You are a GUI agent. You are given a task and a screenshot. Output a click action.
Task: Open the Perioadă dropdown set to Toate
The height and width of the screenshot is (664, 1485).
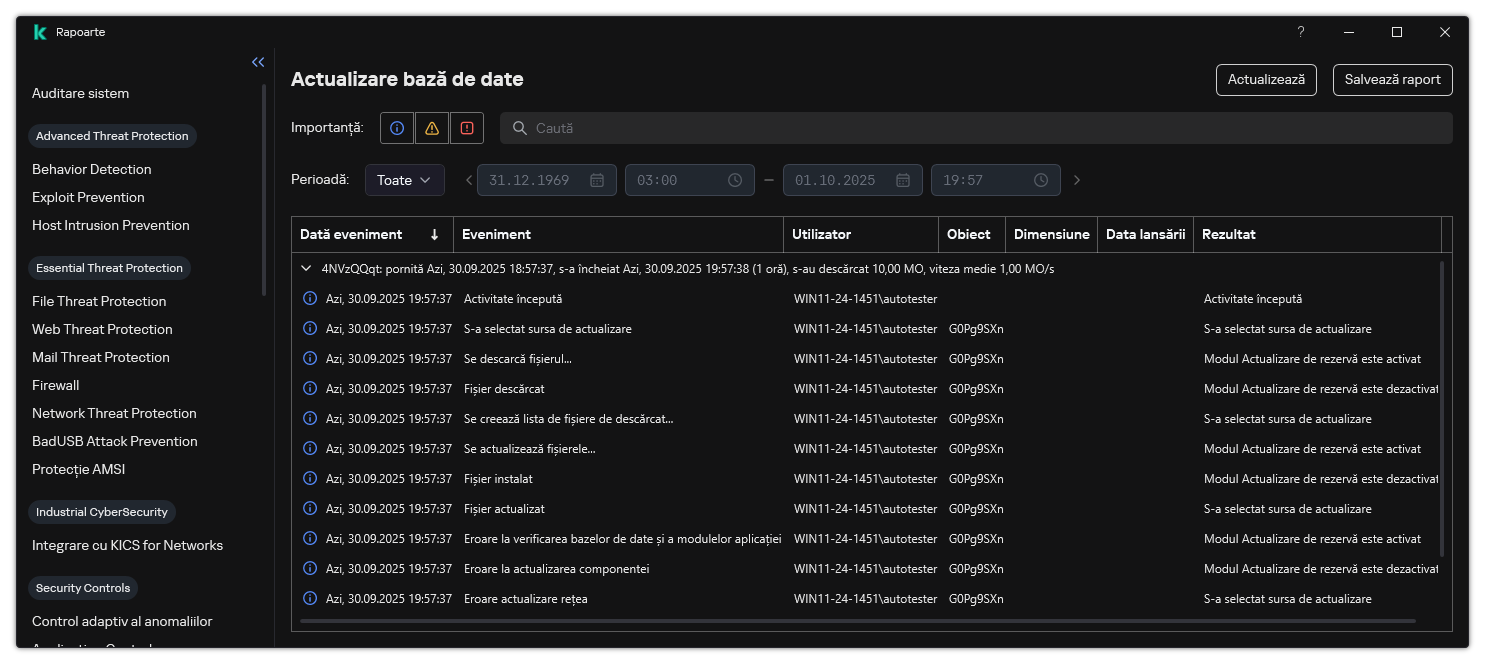[404, 180]
